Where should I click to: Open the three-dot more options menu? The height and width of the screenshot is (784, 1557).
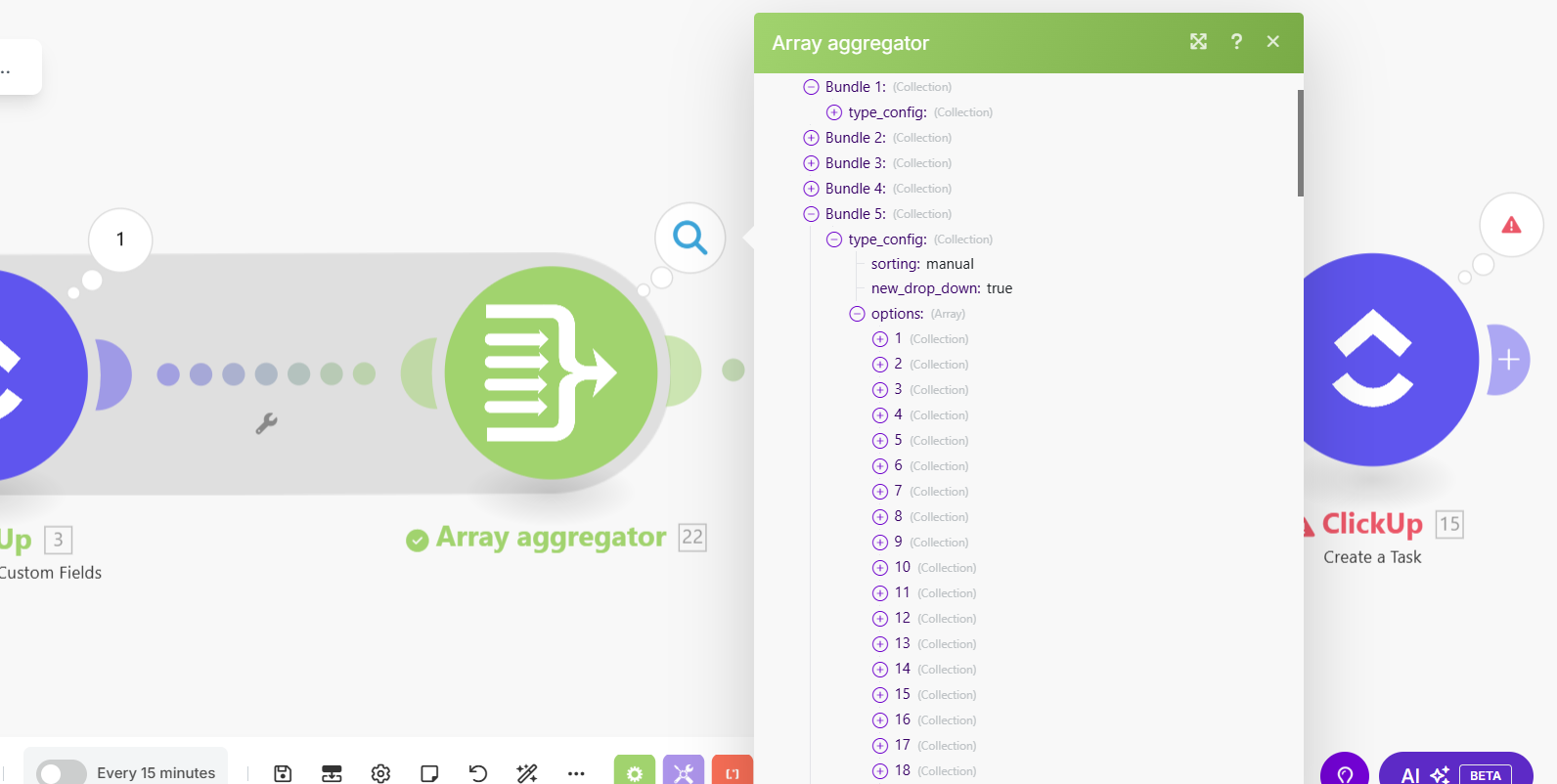pos(576,773)
